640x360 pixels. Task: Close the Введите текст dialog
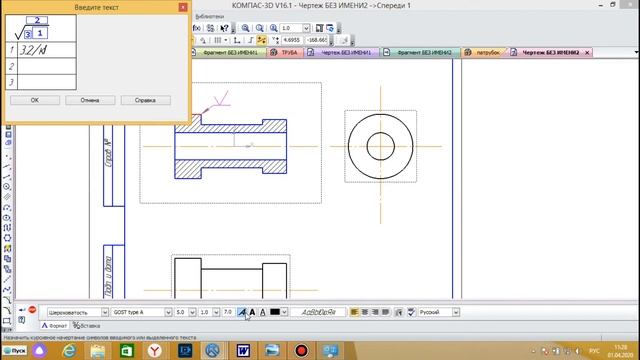tap(183, 7)
